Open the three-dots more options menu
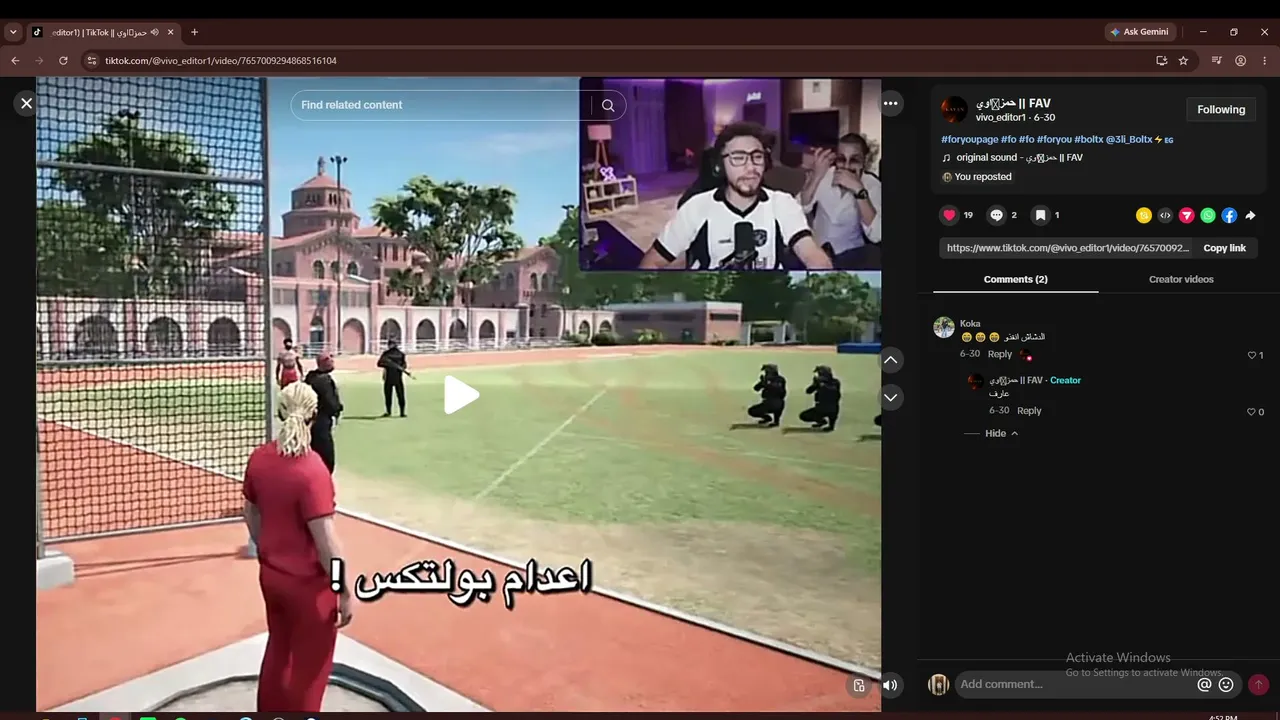The width and height of the screenshot is (1280, 720). pyautogui.click(x=890, y=103)
